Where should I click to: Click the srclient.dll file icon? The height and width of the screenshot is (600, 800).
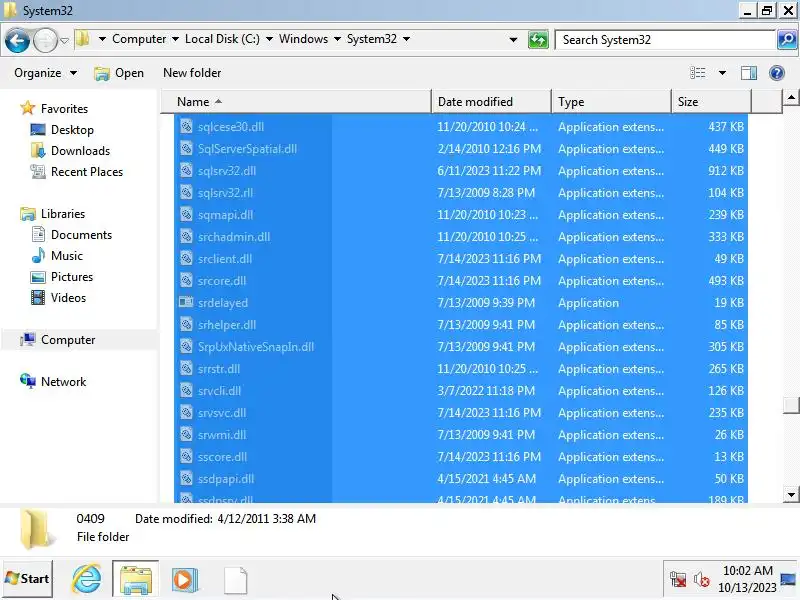click(x=186, y=258)
